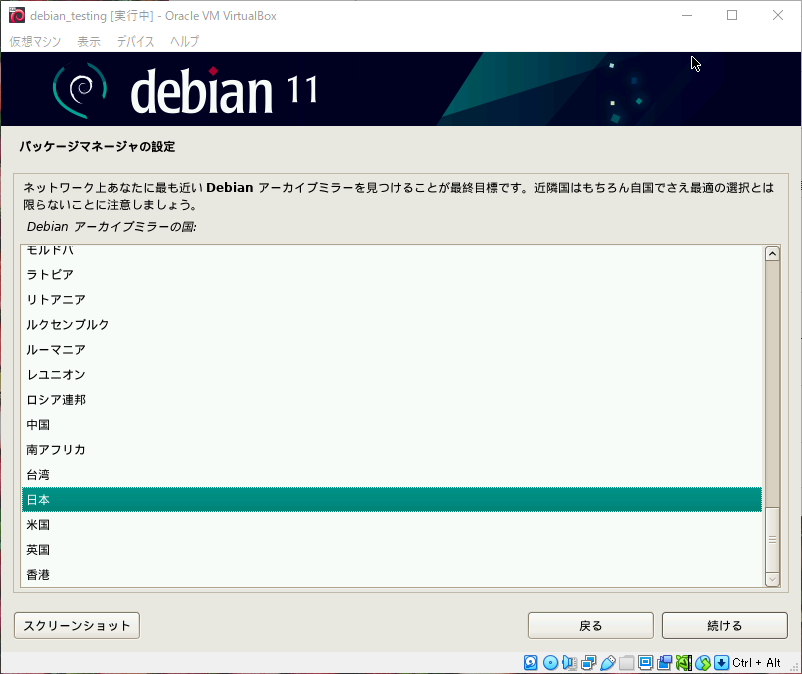The width and height of the screenshot is (802, 674).
Task: Click the USB devices status icon
Action: (608, 663)
